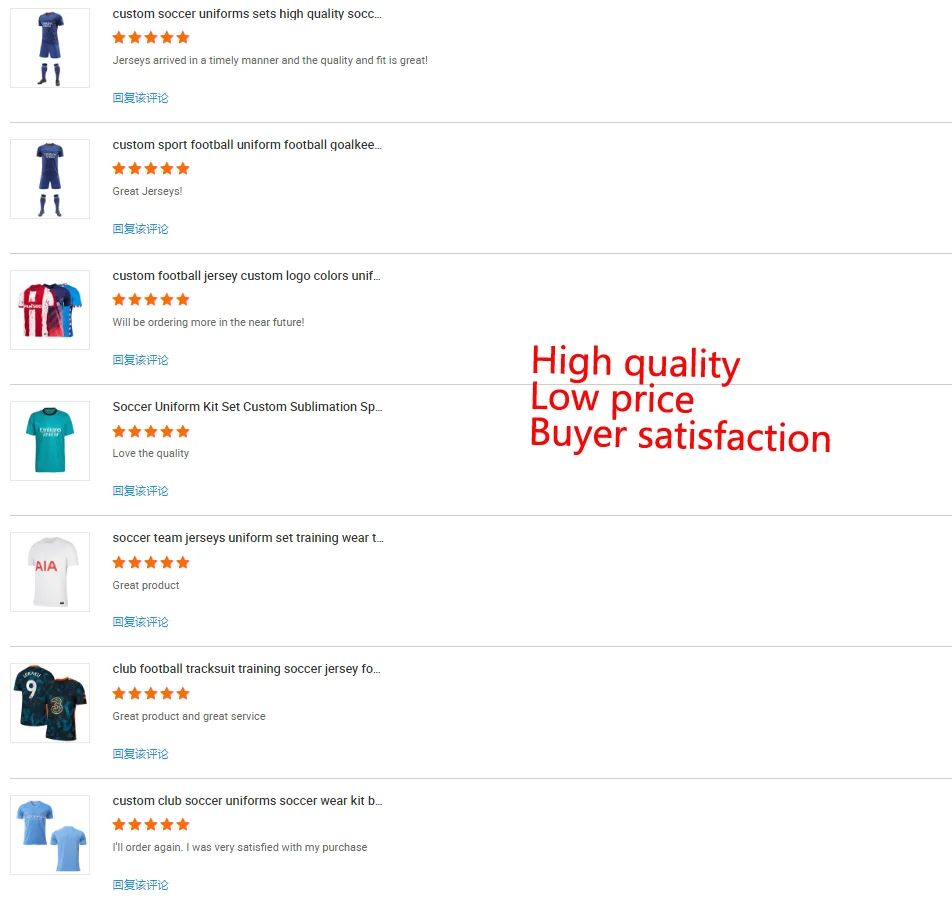View the light blue jerseys thumbnail

coord(50,835)
